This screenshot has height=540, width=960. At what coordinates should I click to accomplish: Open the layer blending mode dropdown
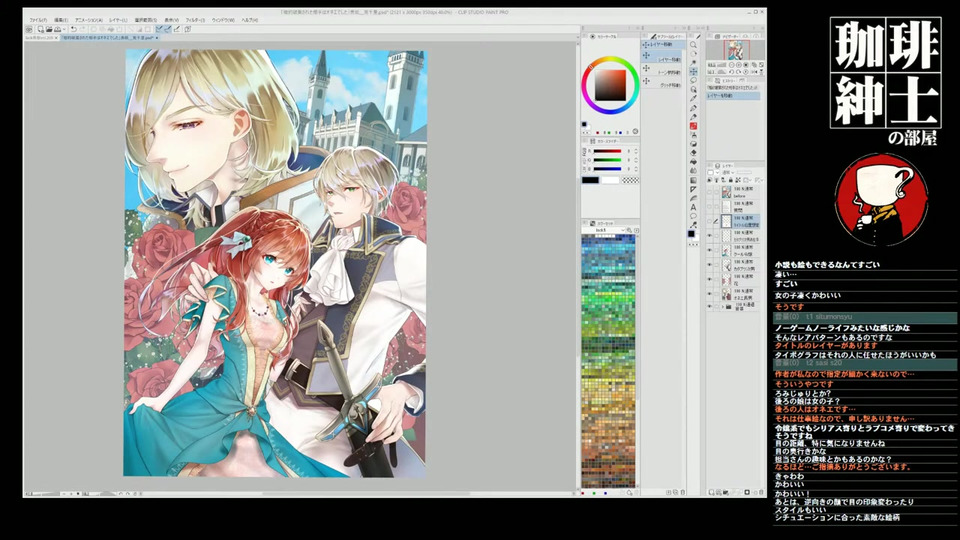[727, 172]
